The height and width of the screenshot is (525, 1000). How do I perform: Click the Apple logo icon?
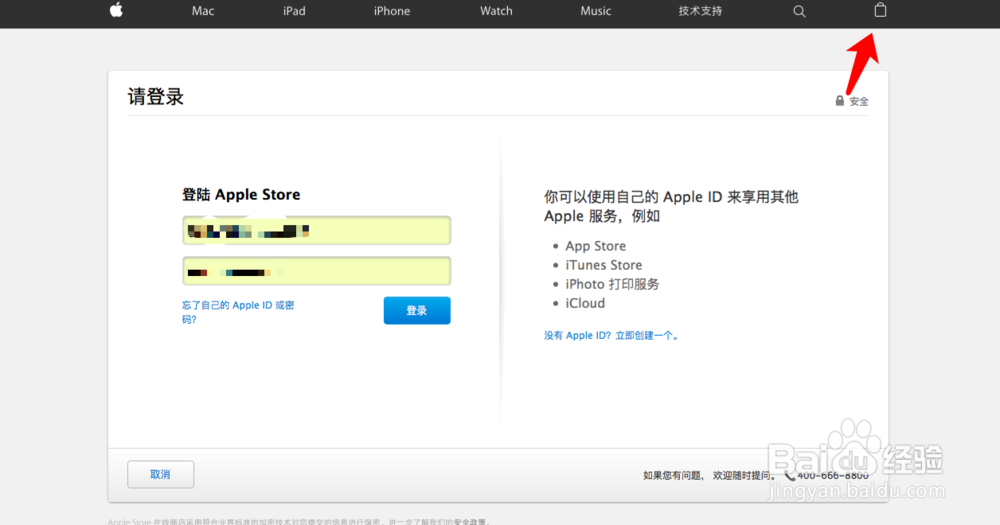(x=116, y=10)
